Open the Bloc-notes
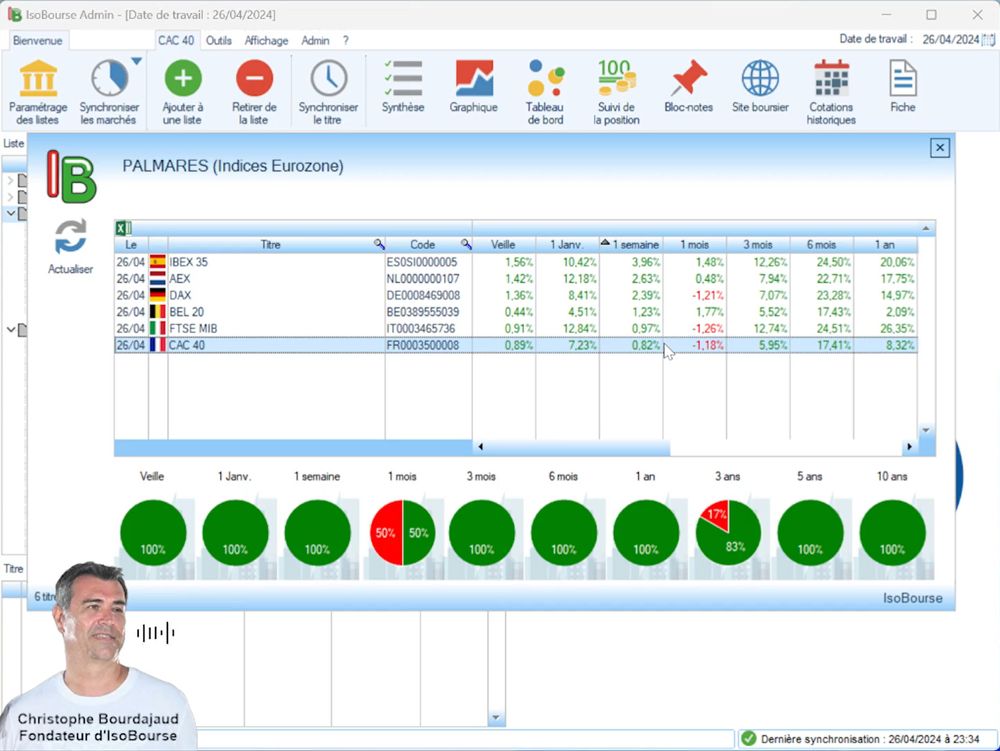The width and height of the screenshot is (1000, 751). pyautogui.click(x=688, y=87)
